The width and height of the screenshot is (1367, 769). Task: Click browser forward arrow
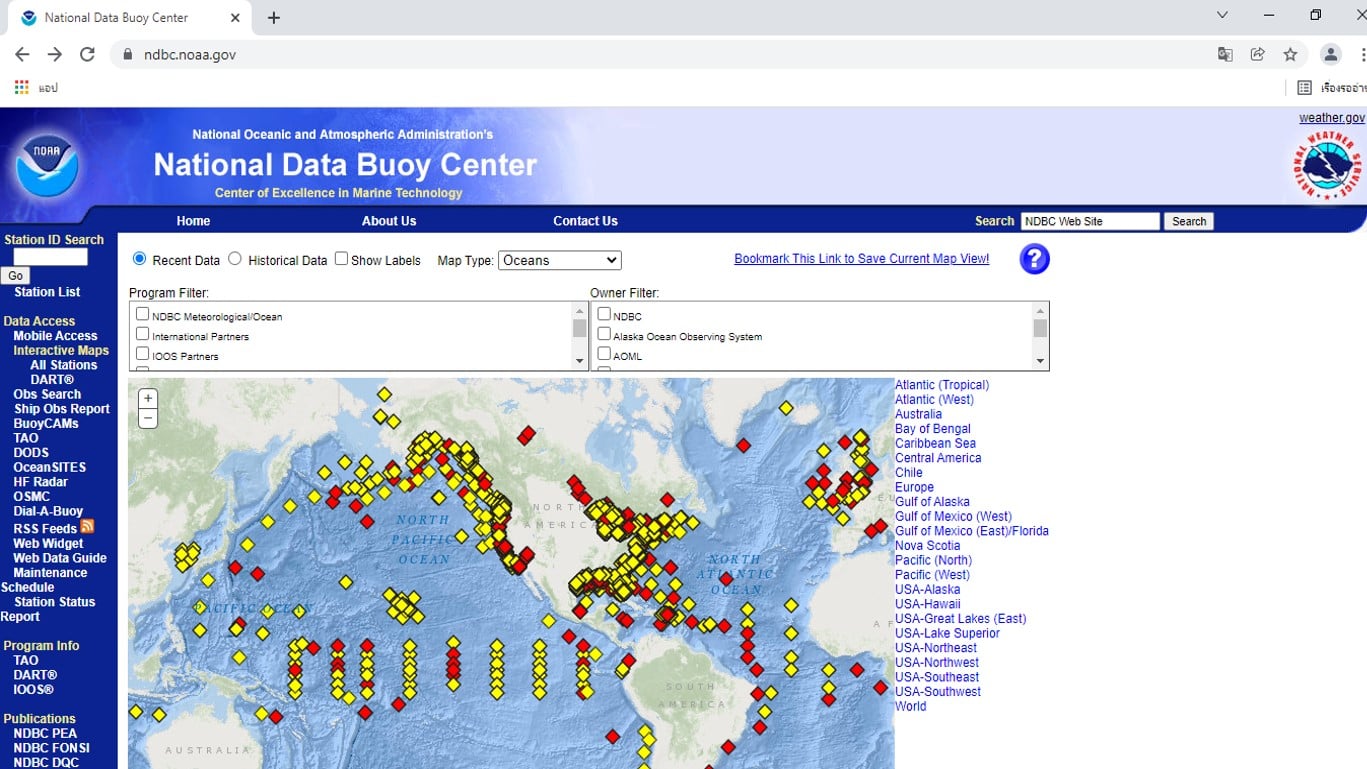click(x=55, y=54)
